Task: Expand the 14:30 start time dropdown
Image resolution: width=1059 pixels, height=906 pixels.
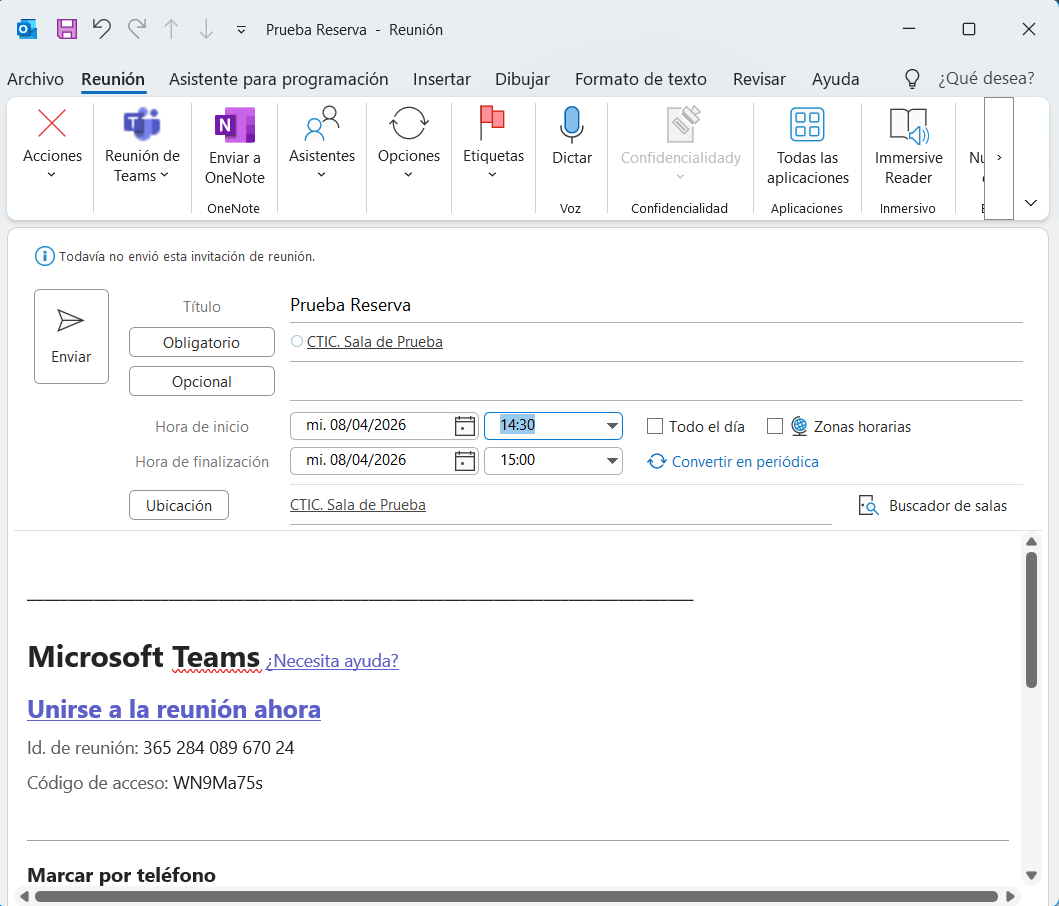Action: (x=611, y=426)
